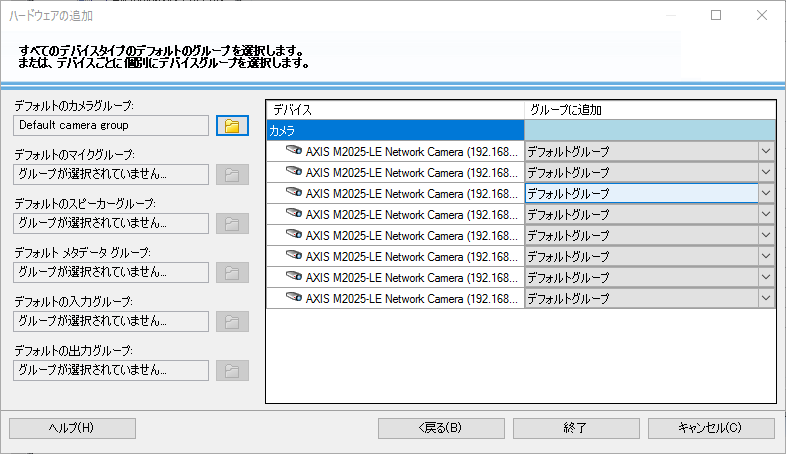The height and width of the screenshot is (454, 786).
Task: Click the Default camera group field
Action: click(x=111, y=125)
